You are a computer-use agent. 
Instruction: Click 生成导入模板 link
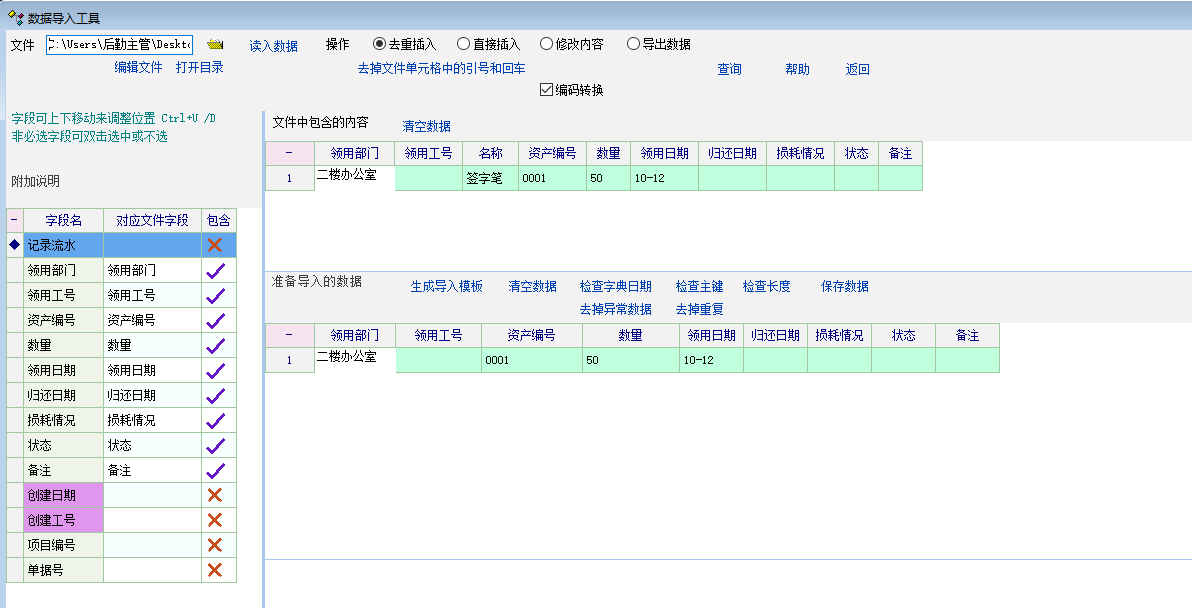coord(446,286)
